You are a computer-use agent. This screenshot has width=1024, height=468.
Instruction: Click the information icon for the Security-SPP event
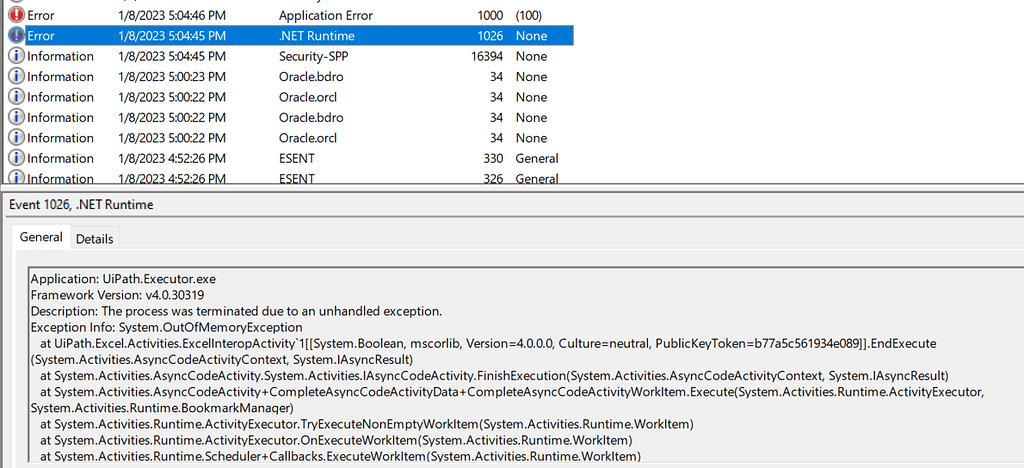(16, 56)
